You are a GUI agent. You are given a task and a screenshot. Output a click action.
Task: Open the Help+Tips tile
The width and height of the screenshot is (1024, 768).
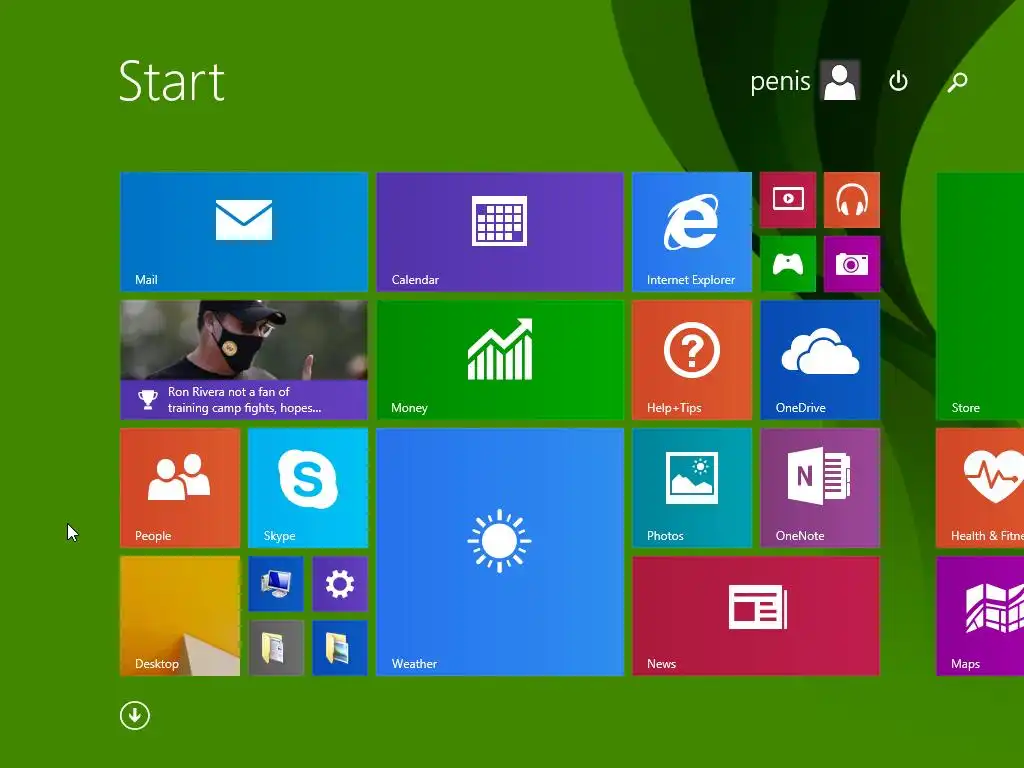click(x=692, y=360)
